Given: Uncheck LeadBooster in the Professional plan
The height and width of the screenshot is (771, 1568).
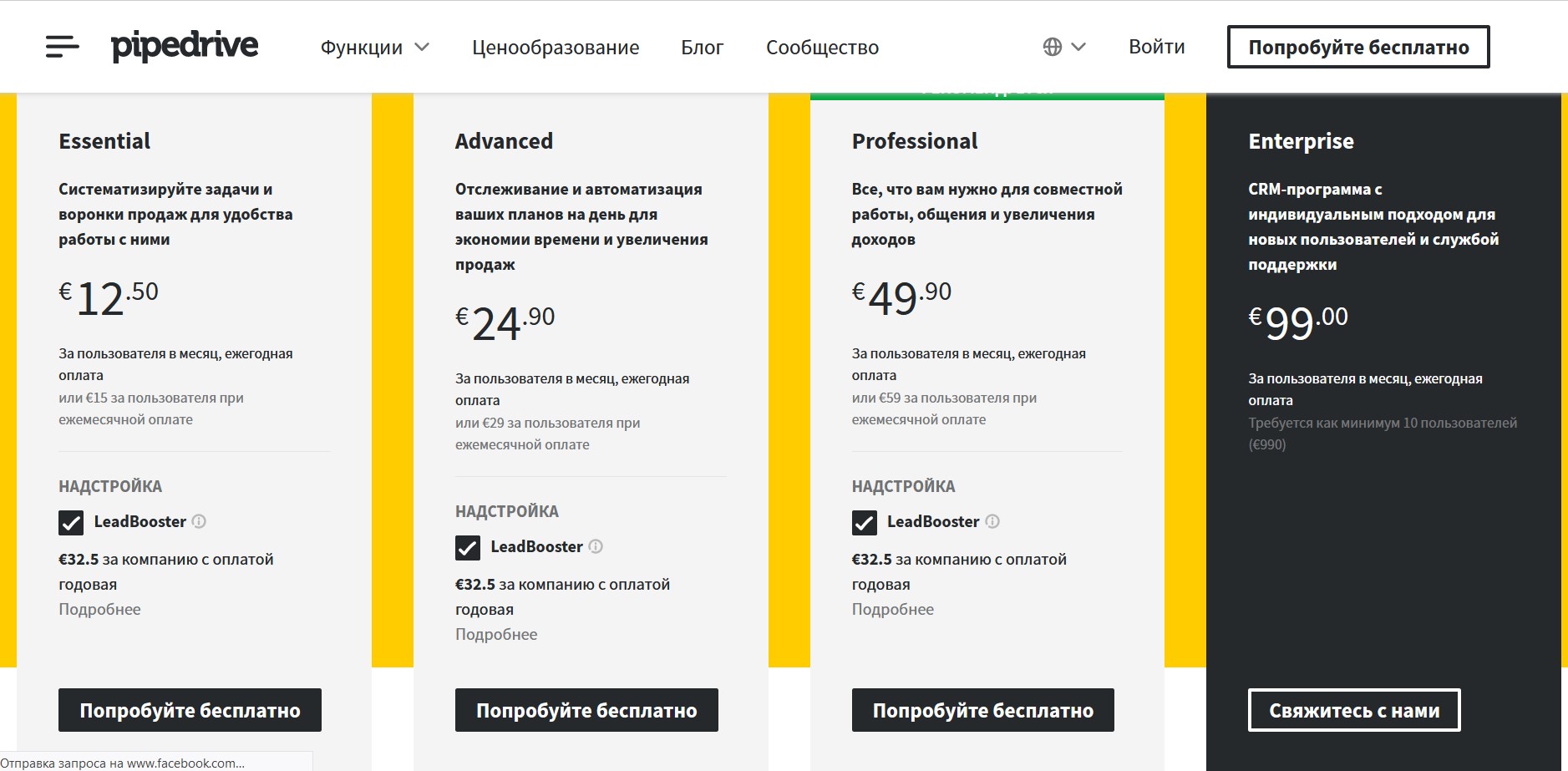Looking at the screenshot, I should 865,523.
